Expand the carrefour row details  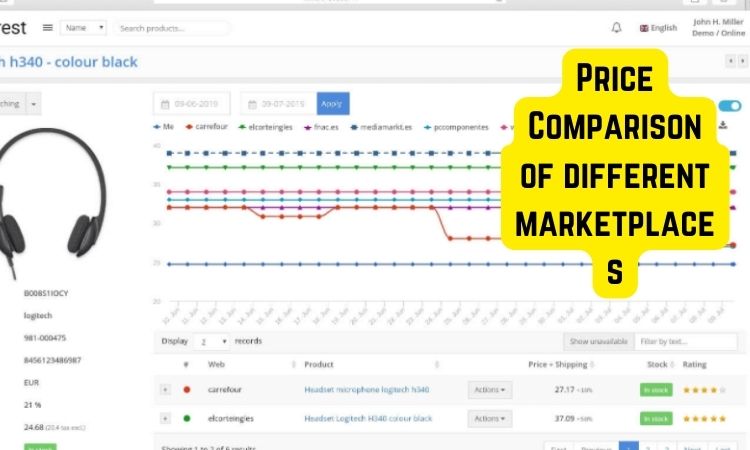click(165, 390)
